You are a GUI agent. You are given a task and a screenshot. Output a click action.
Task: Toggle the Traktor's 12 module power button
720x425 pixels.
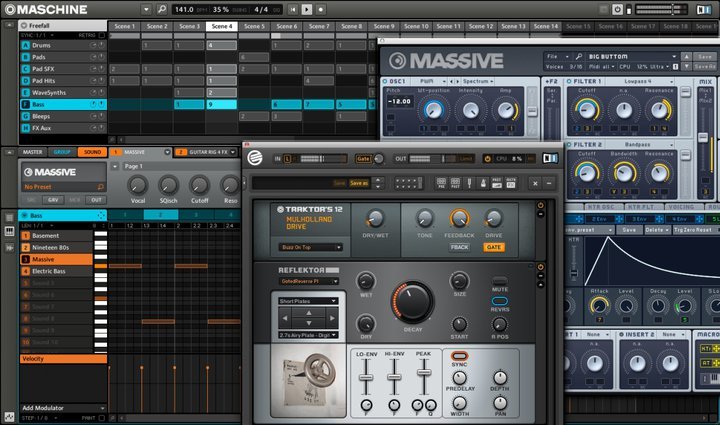540,206
